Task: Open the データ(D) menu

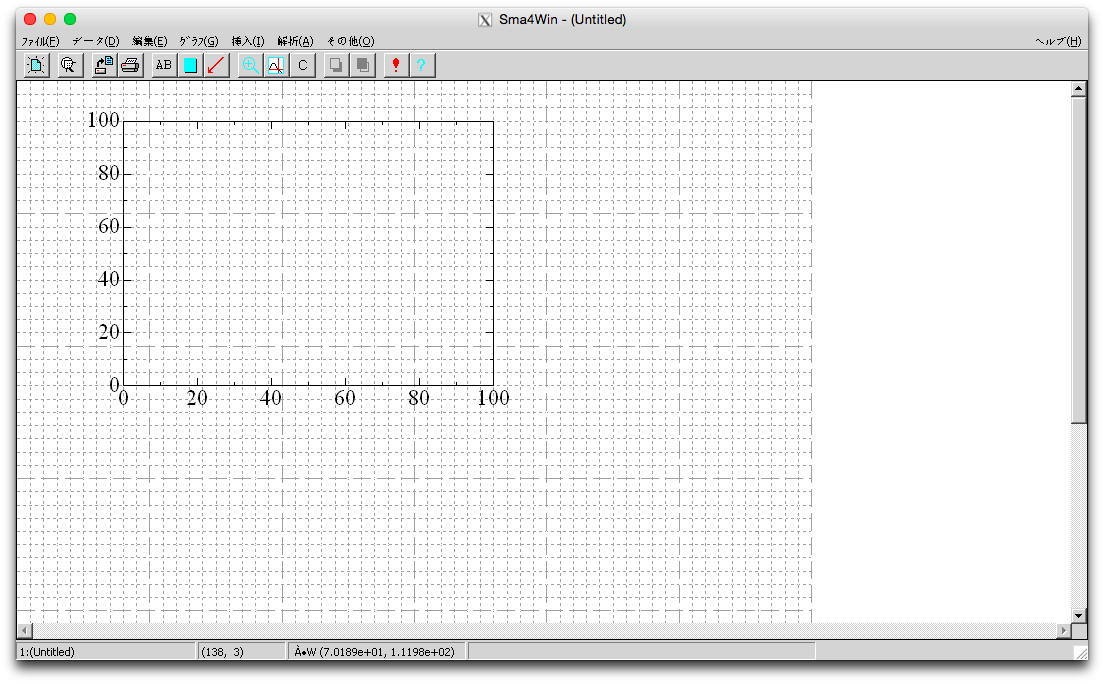Action: click(x=95, y=41)
